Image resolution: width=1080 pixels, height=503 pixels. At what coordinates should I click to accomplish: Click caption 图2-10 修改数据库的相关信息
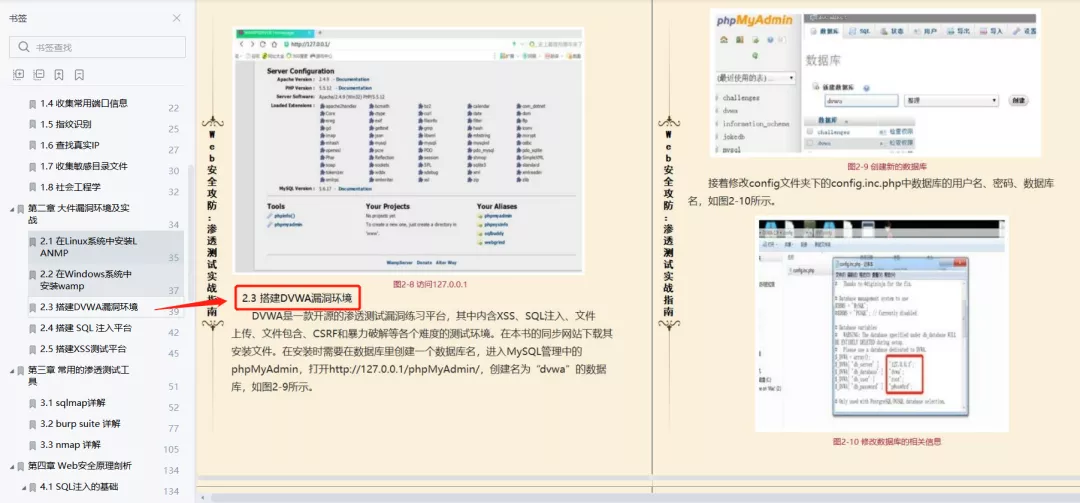(886, 441)
